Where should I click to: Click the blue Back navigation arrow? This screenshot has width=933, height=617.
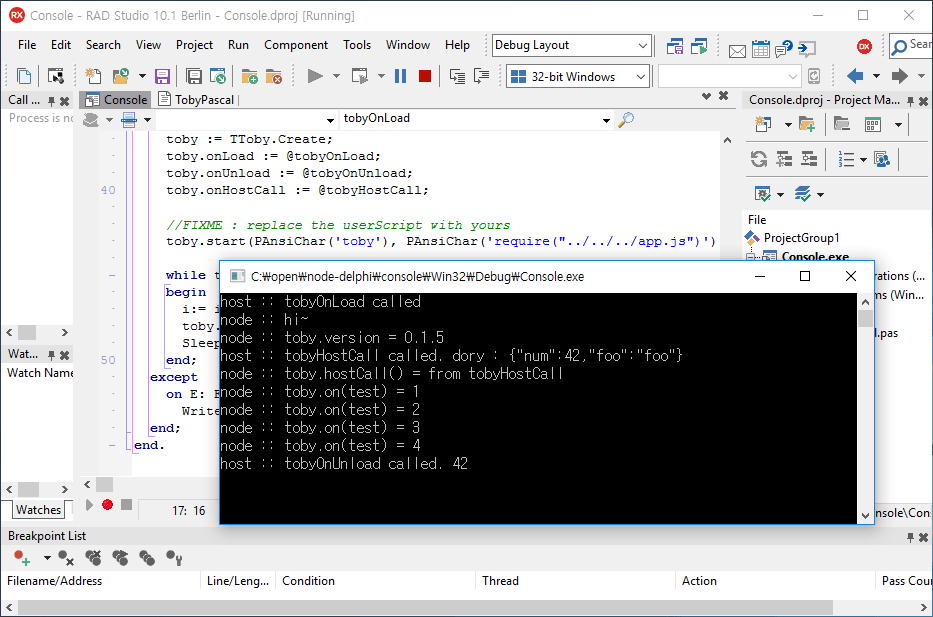[x=855, y=76]
